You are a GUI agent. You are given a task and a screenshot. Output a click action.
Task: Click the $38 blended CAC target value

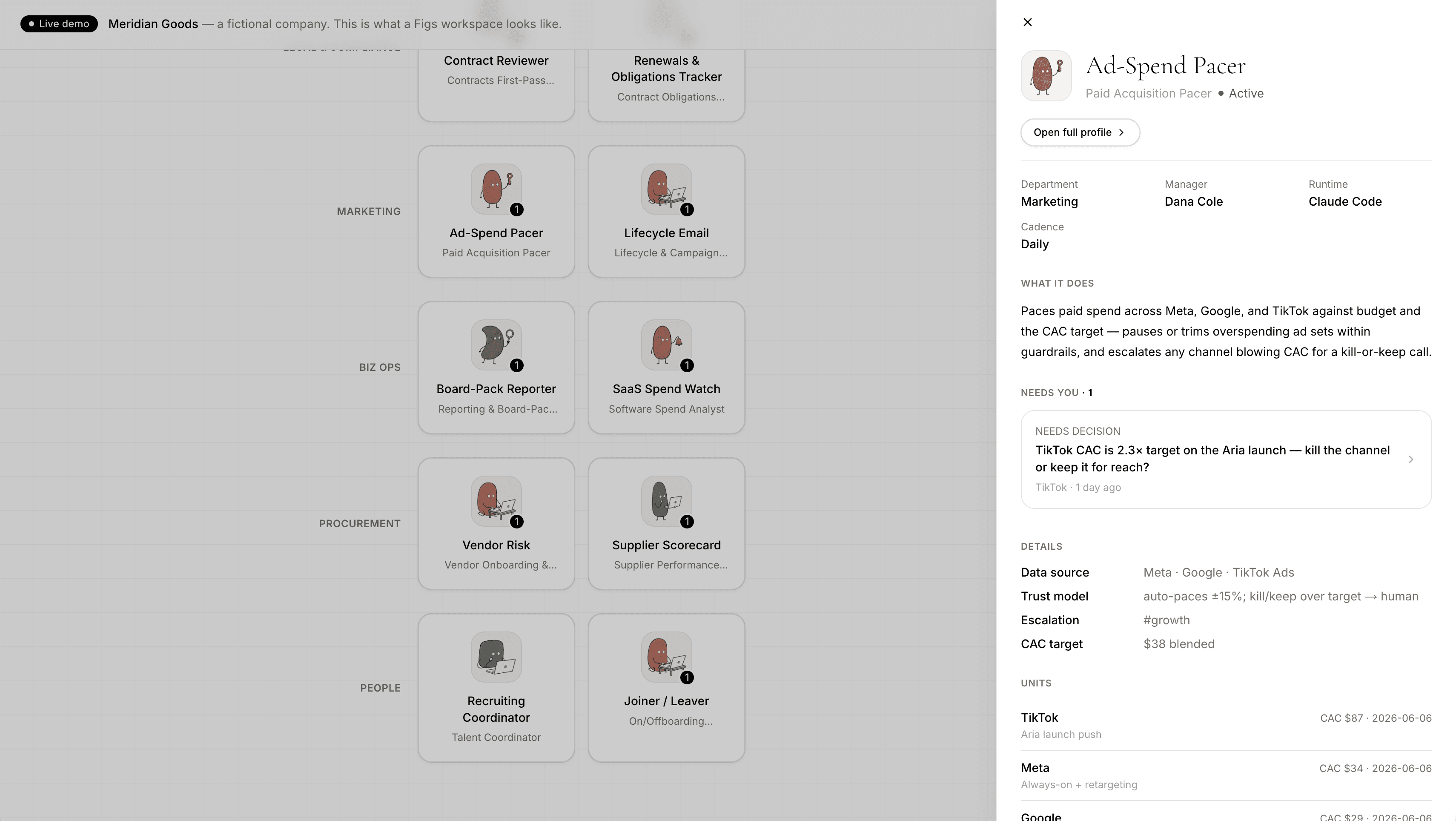pyautogui.click(x=1178, y=644)
